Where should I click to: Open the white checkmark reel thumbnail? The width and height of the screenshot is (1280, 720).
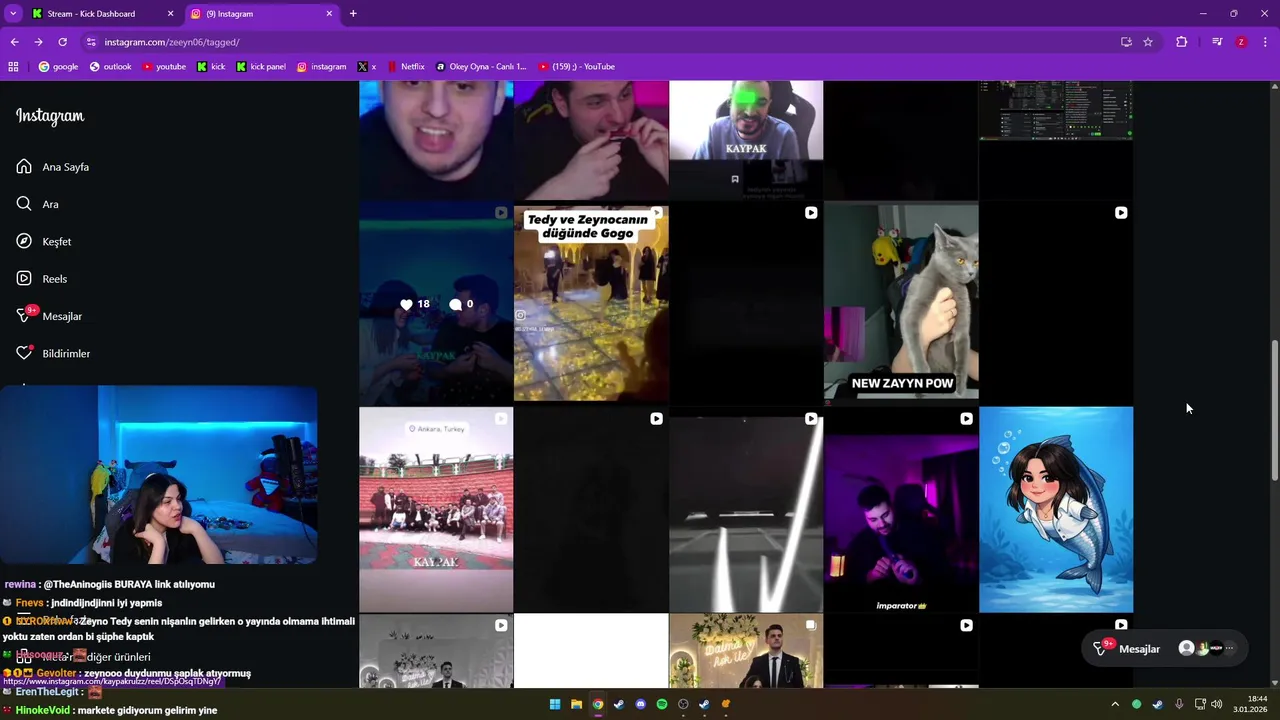click(x=746, y=509)
